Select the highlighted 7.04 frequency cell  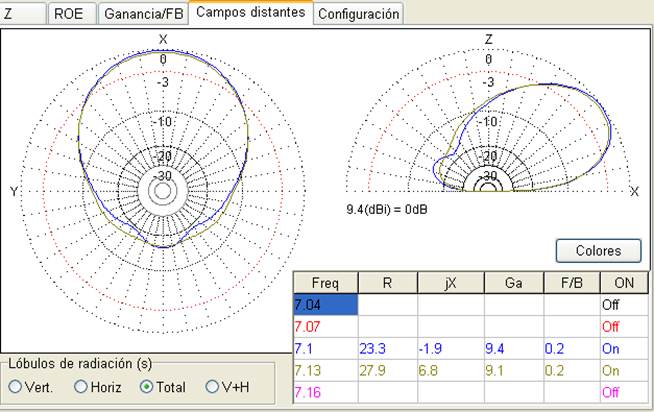click(325, 301)
